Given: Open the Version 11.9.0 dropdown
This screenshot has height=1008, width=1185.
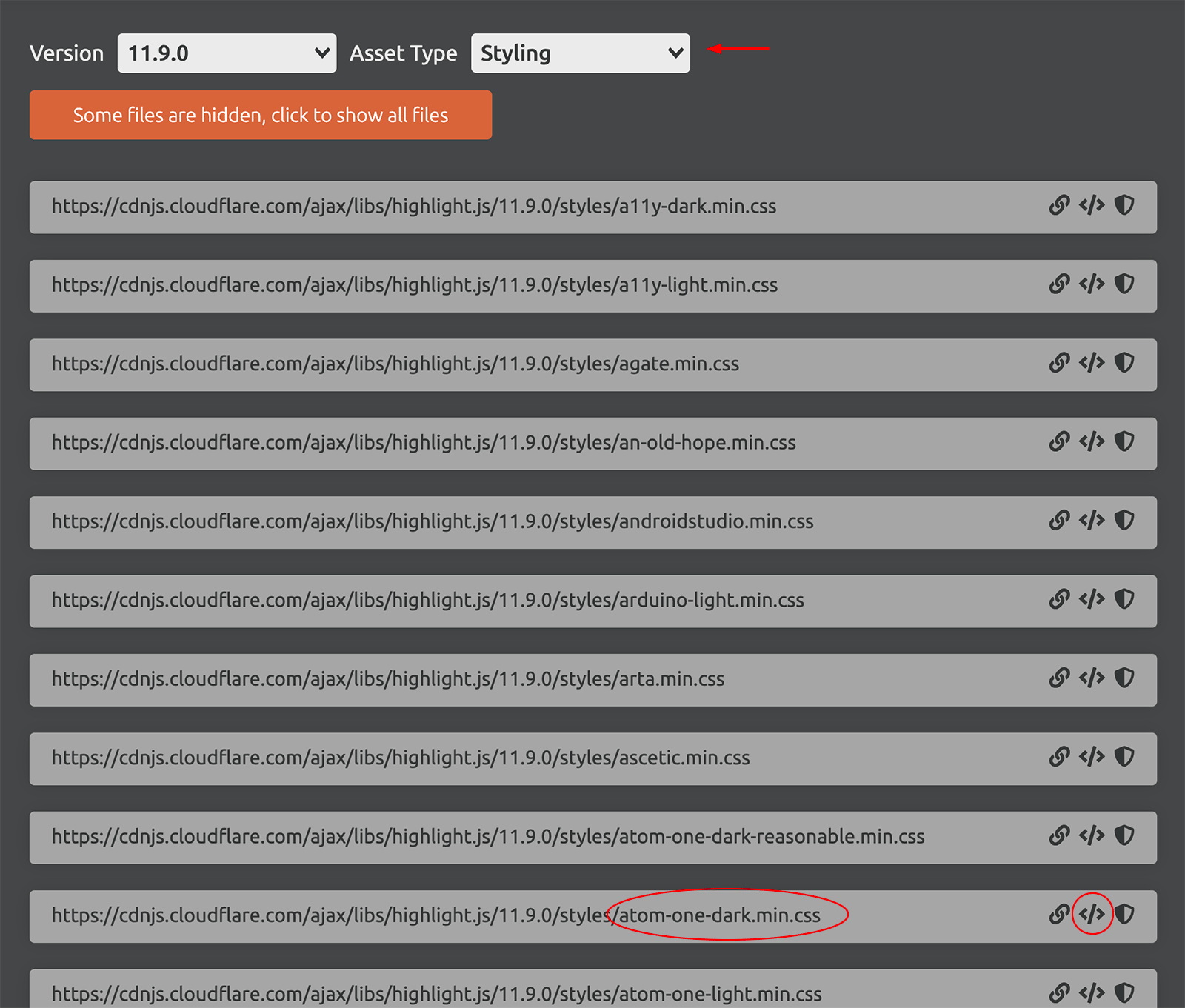Looking at the screenshot, I should 227,53.
